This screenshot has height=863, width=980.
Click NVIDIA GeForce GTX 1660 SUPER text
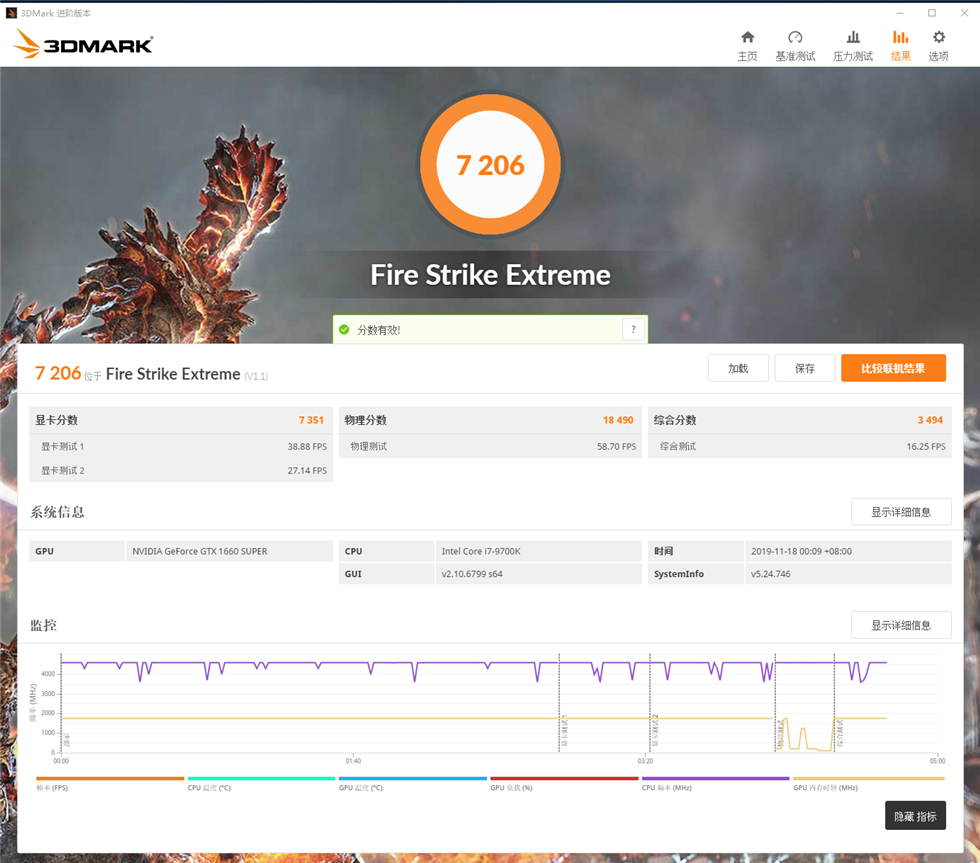click(199, 551)
